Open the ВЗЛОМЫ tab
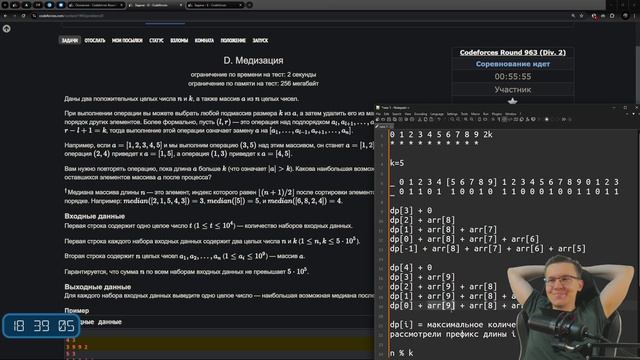640x360 pixels. point(179,40)
